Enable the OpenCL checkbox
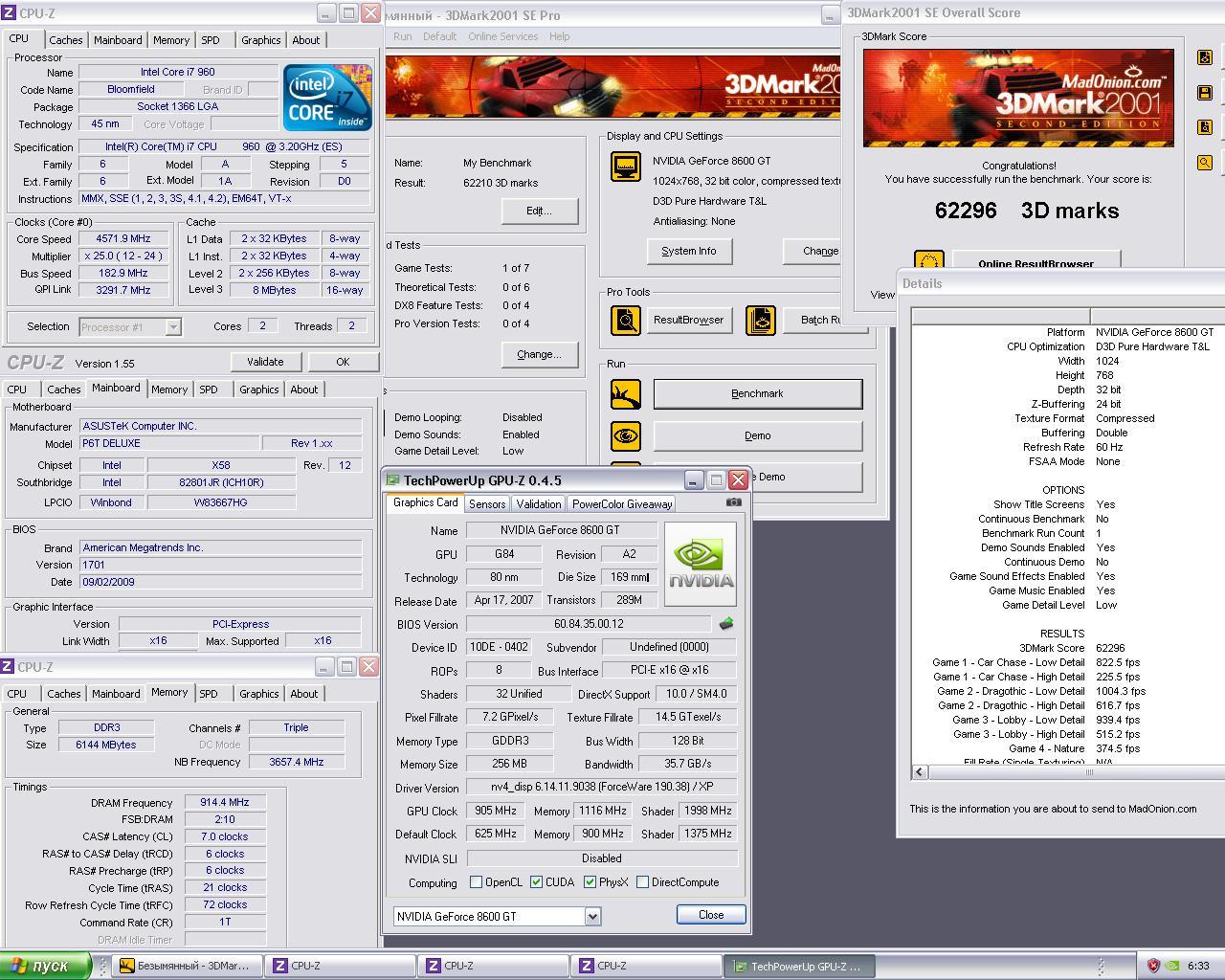The height and width of the screenshot is (980, 1225). coord(476,882)
